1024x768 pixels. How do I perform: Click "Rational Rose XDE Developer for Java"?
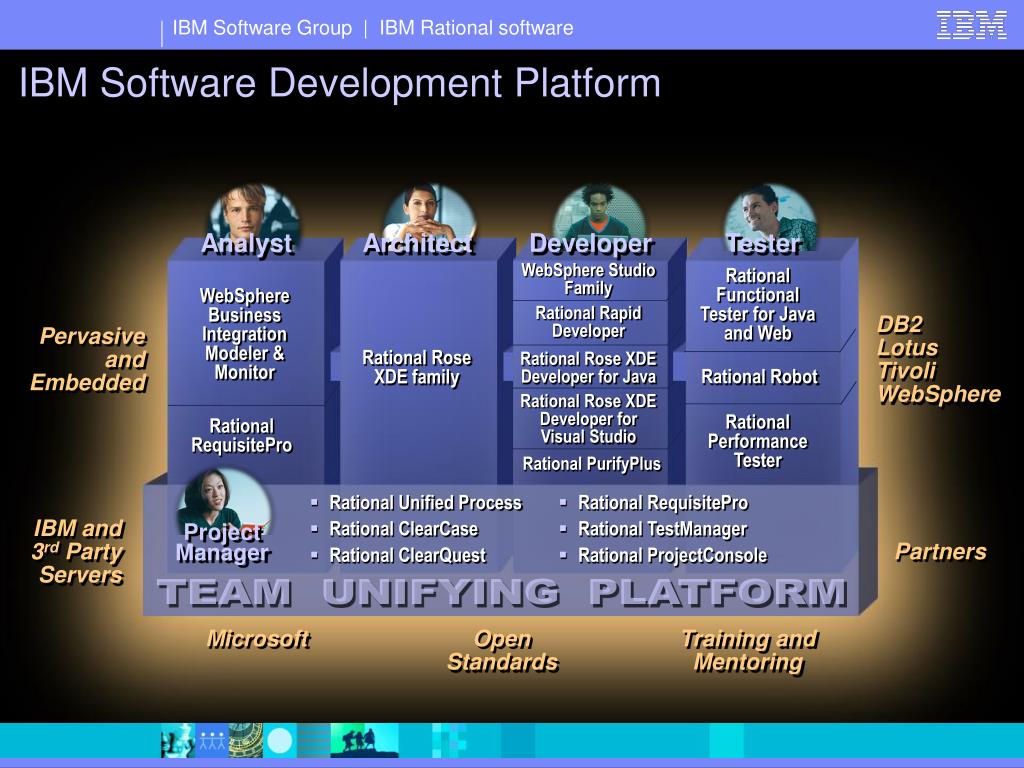point(588,368)
